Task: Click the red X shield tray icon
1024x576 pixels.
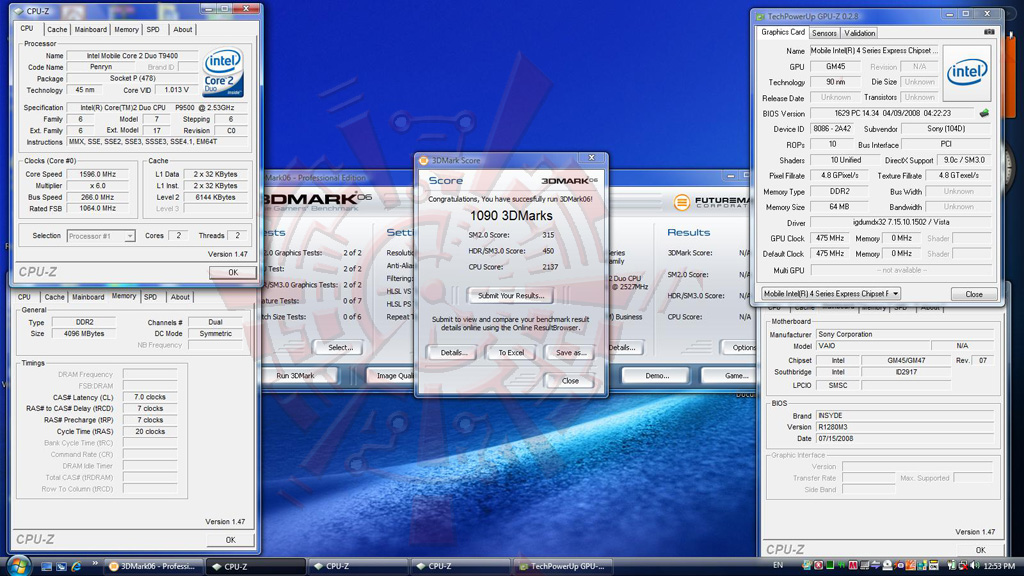Action: click(x=818, y=566)
